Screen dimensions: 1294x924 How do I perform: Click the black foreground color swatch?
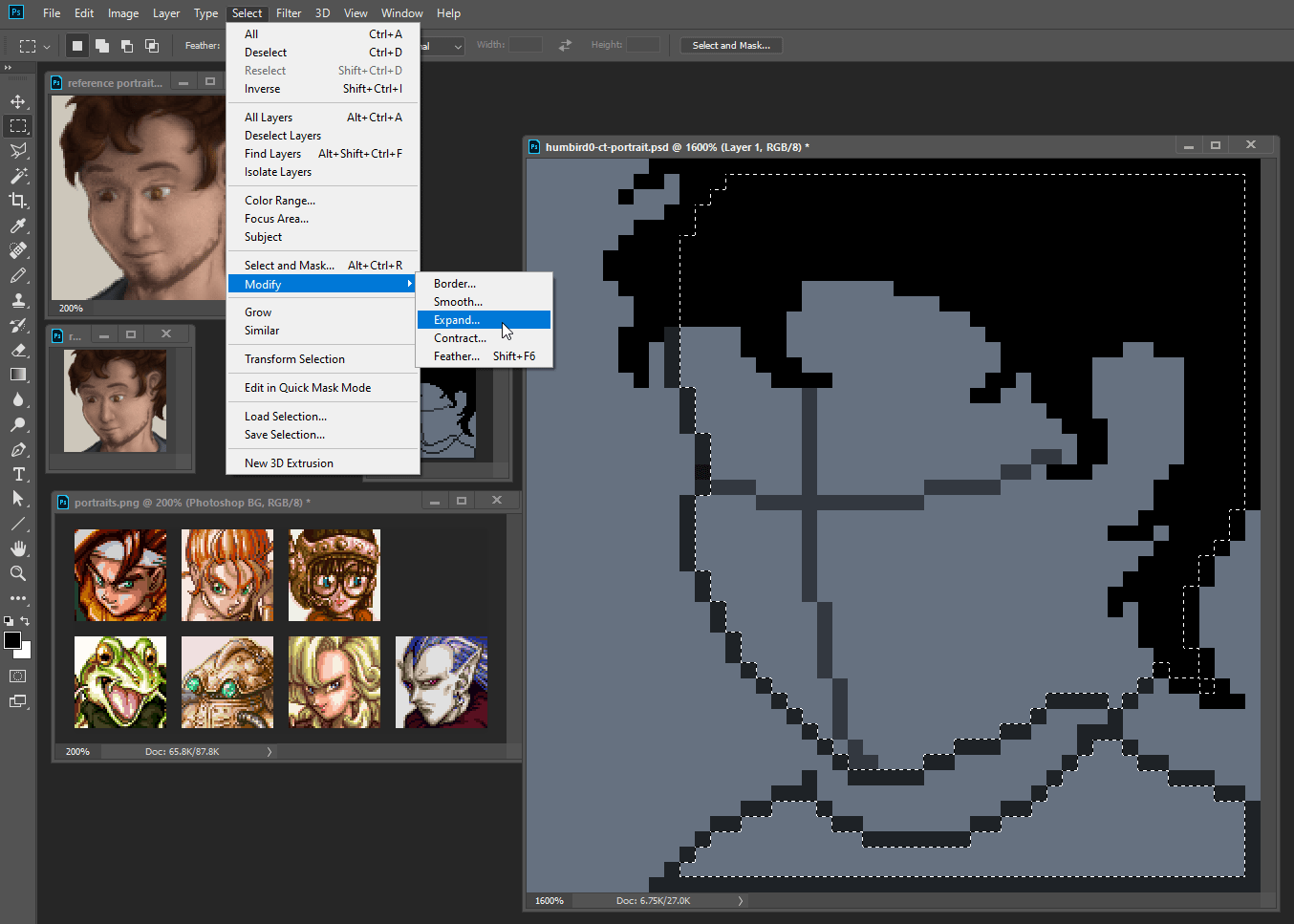[12, 640]
